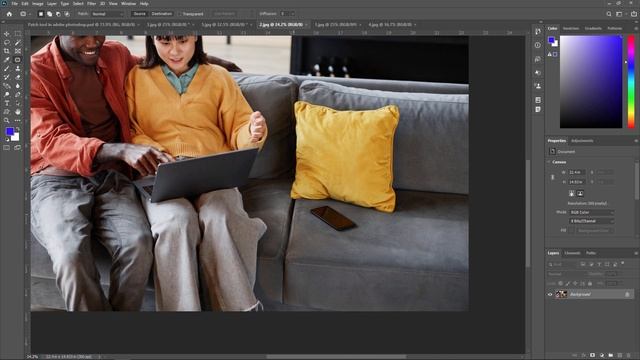640x360 pixels.
Task: Select the Zoom tool
Action: 7,120
